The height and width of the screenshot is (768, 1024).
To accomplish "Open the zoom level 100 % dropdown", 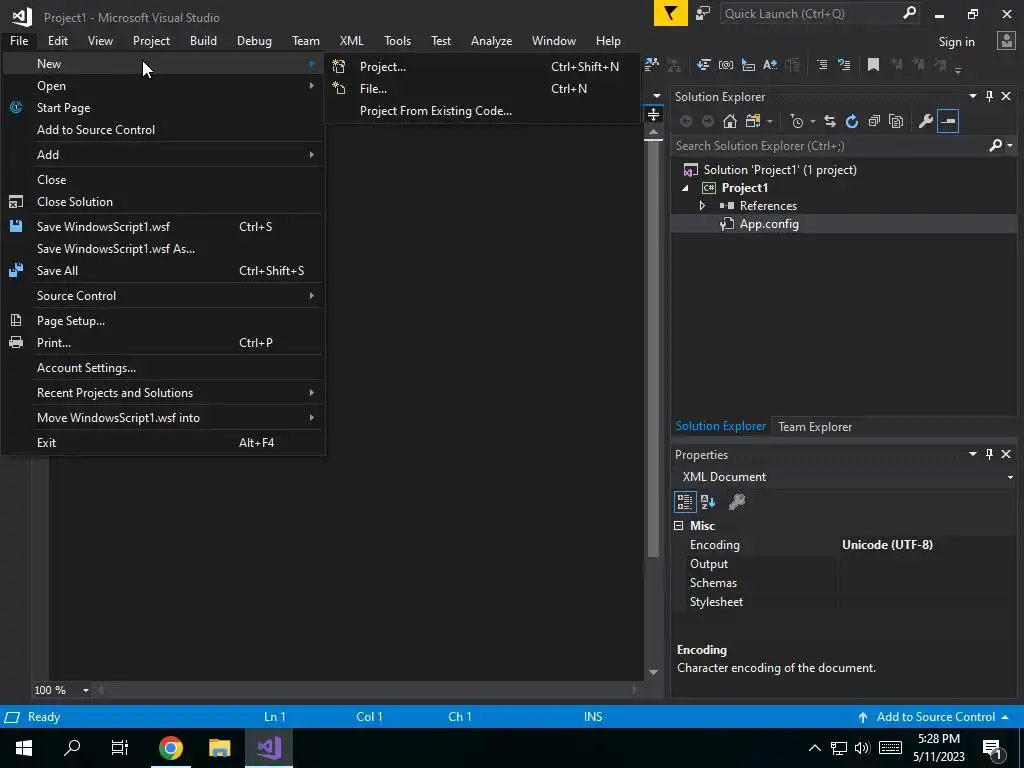I will pos(86,690).
